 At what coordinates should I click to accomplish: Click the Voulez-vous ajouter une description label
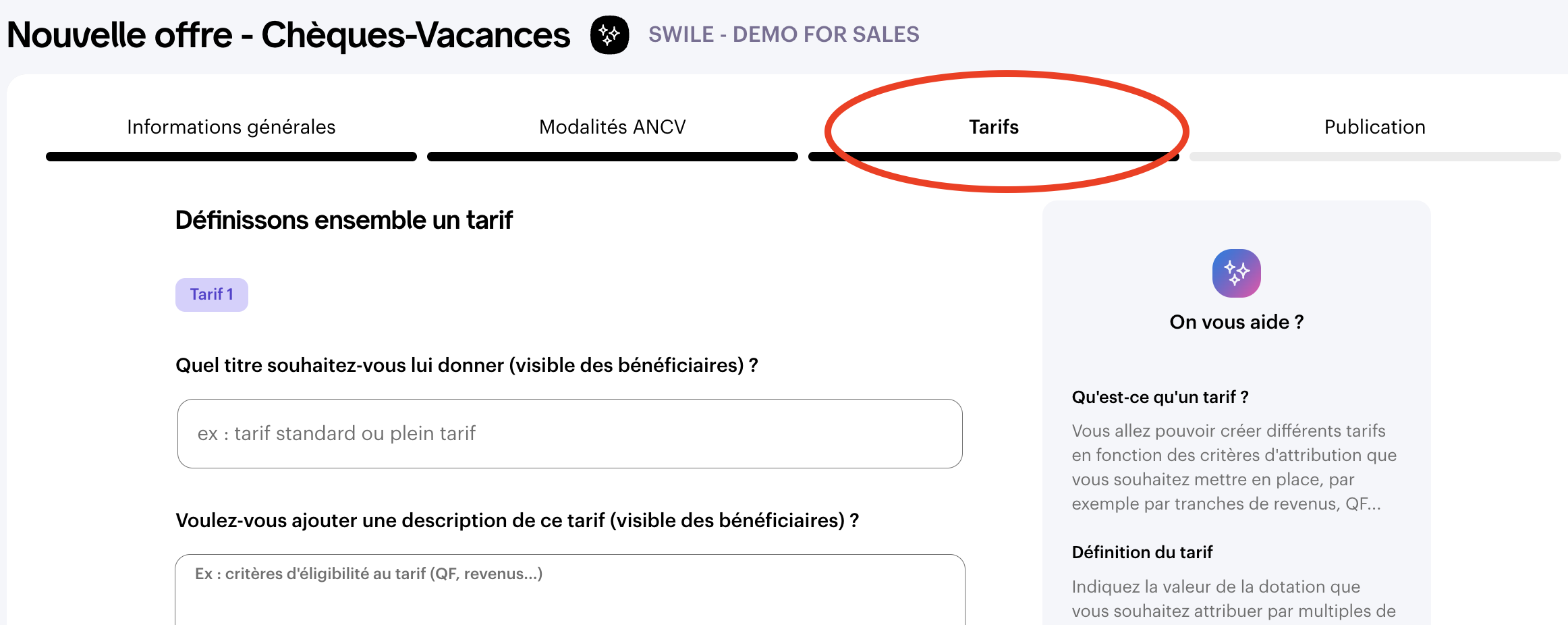517,520
